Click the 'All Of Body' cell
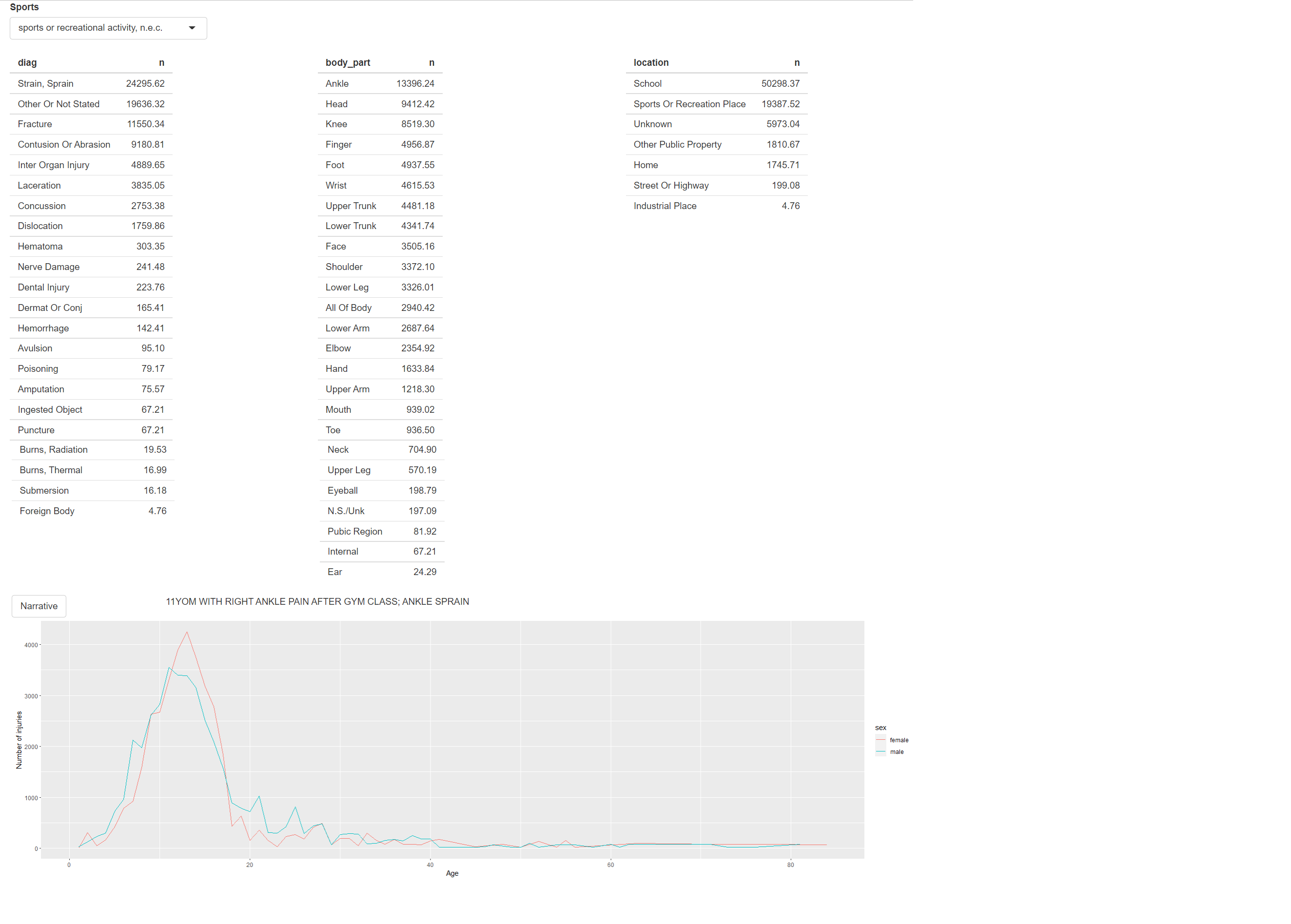This screenshot has width=1291, height=924. click(349, 308)
